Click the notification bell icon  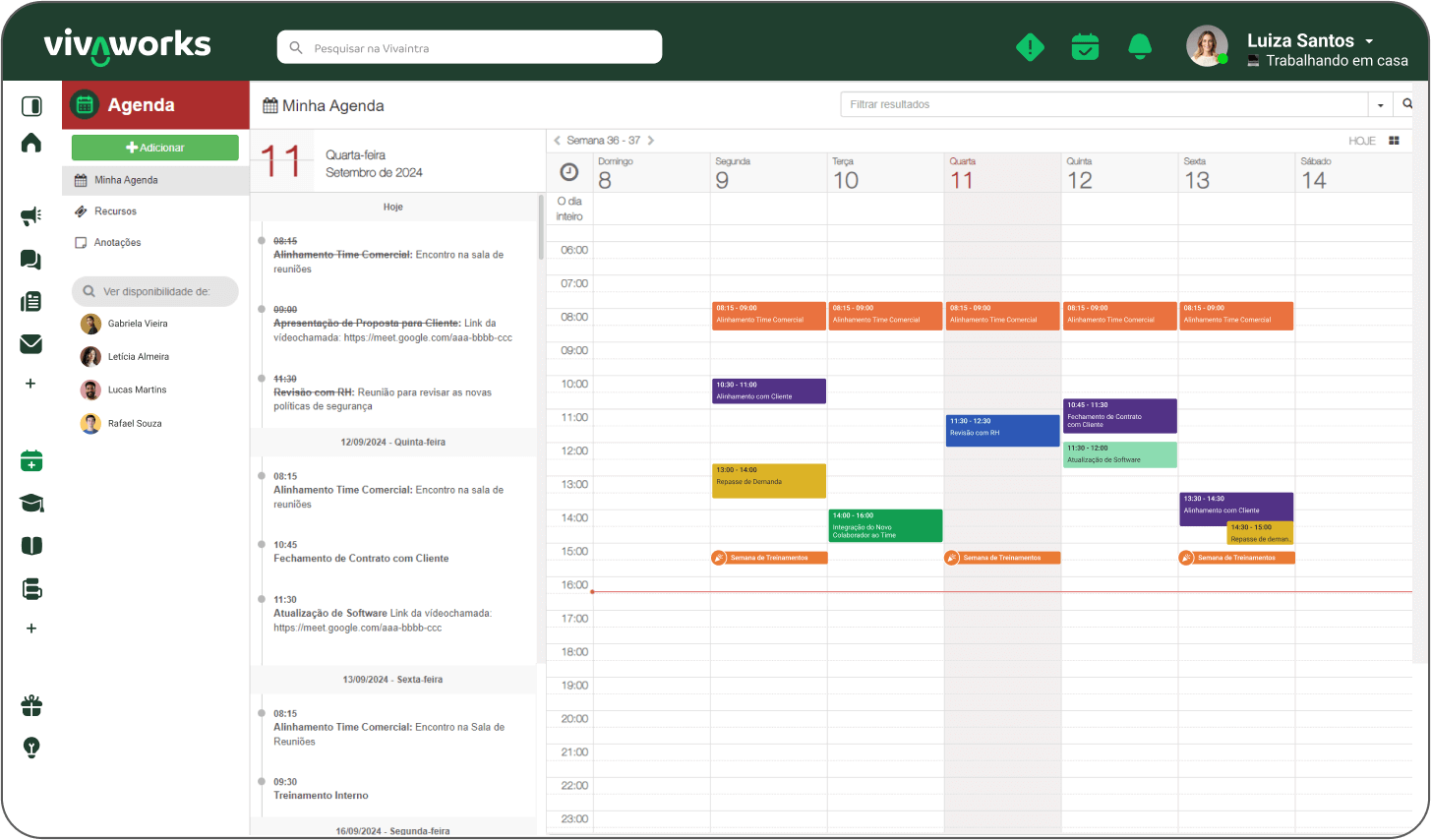pos(1140,46)
